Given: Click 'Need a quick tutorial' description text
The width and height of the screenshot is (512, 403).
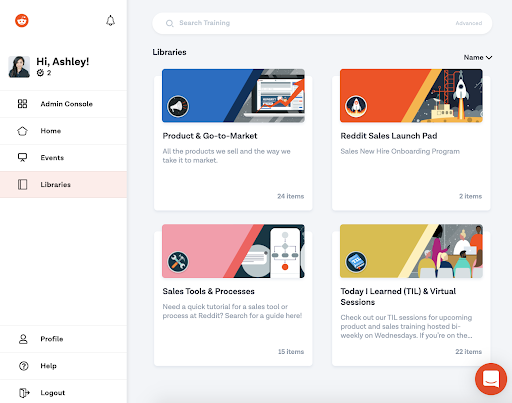Looking at the screenshot, I should coord(232,311).
